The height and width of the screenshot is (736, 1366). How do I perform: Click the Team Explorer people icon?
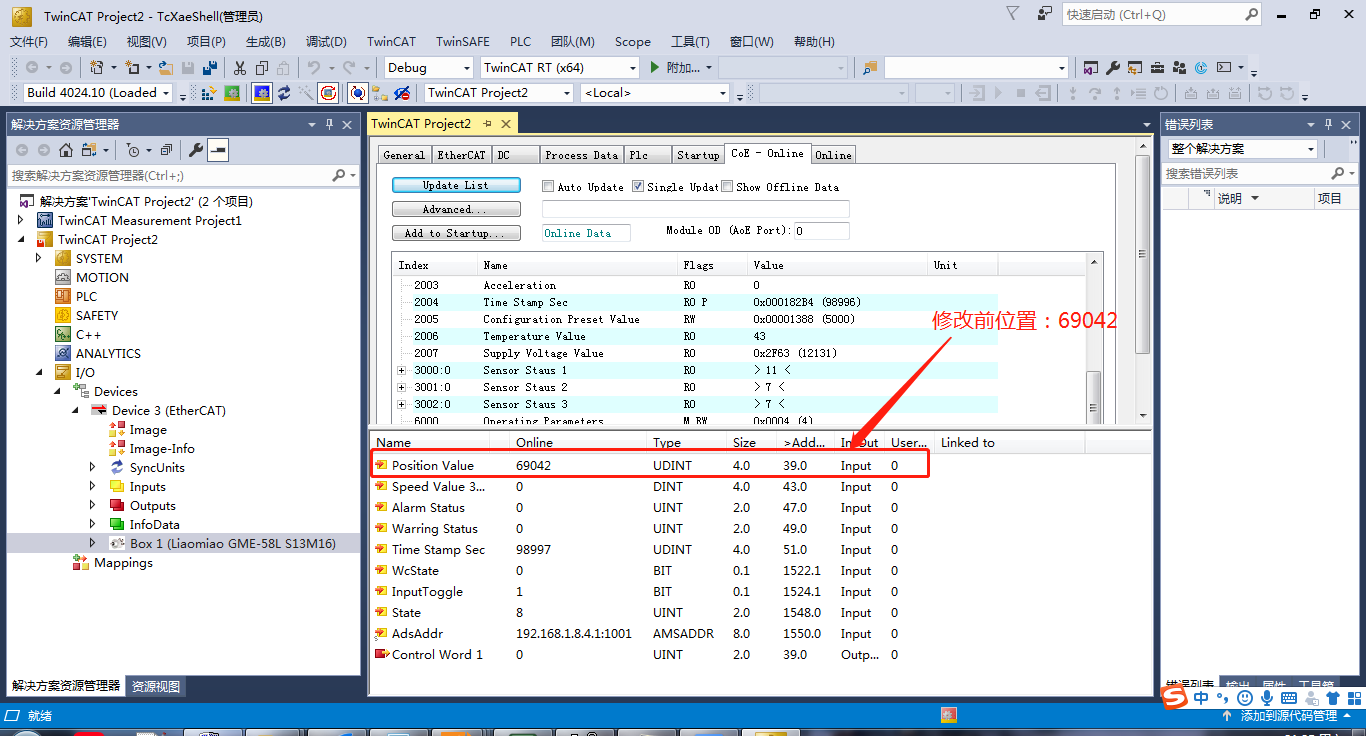pyautogui.click(x=1179, y=68)
